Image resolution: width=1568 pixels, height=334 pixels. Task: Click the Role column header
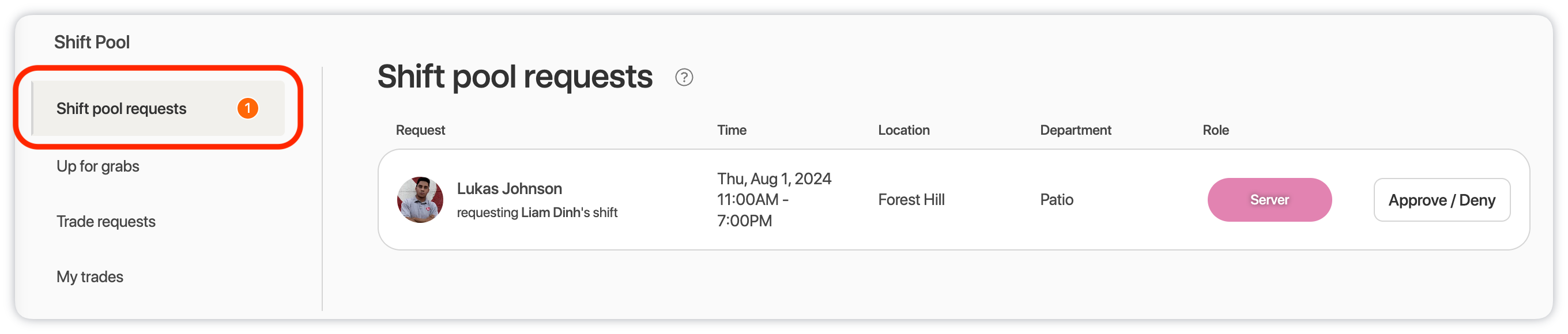coord(1216,130)
